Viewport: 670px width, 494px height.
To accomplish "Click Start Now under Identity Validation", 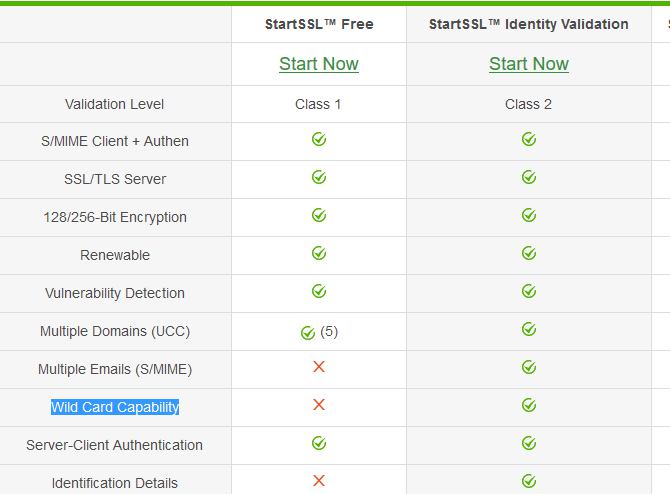I will click(528, 64).
